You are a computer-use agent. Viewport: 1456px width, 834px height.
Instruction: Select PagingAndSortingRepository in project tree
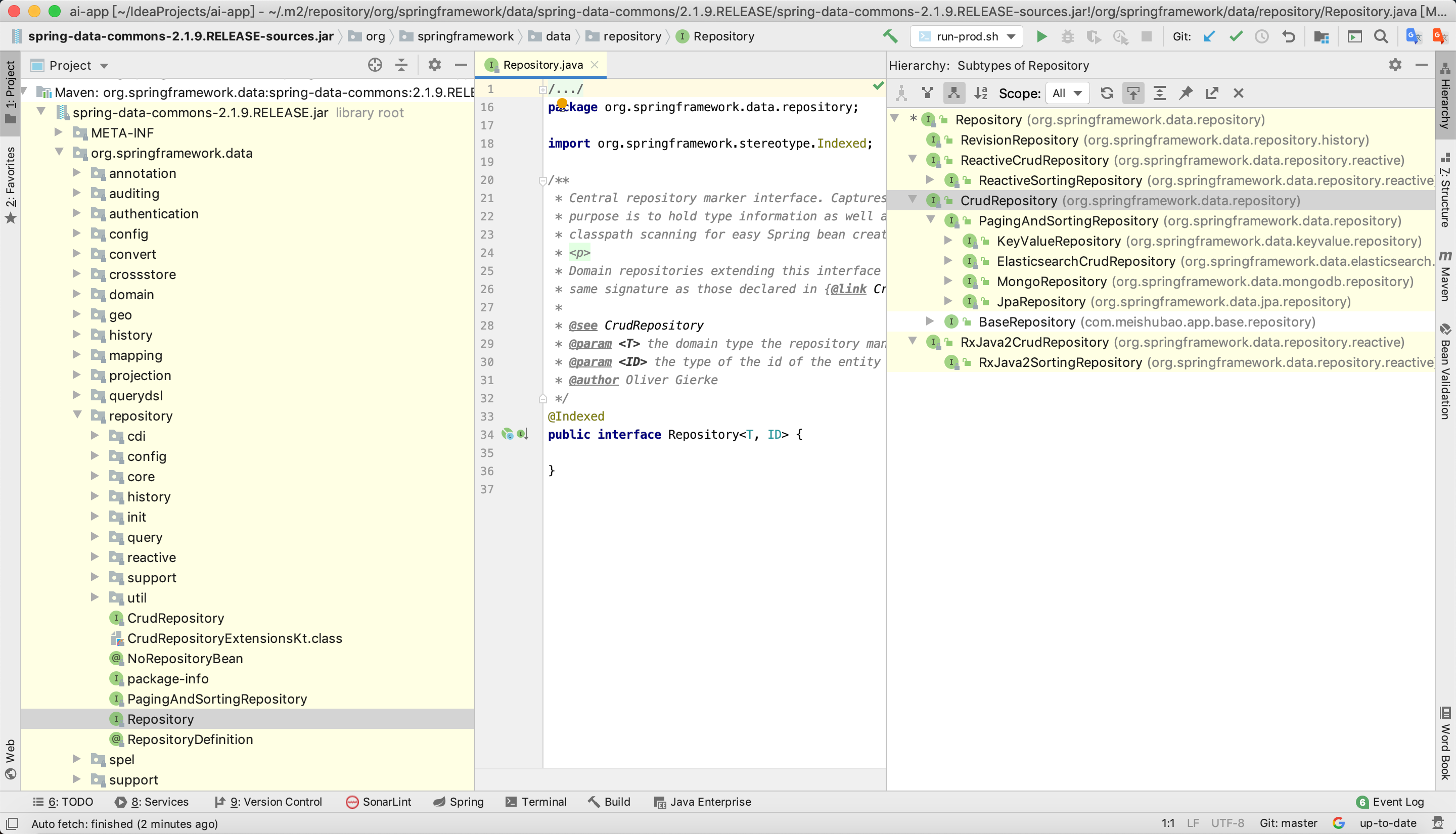coord(216,699)
